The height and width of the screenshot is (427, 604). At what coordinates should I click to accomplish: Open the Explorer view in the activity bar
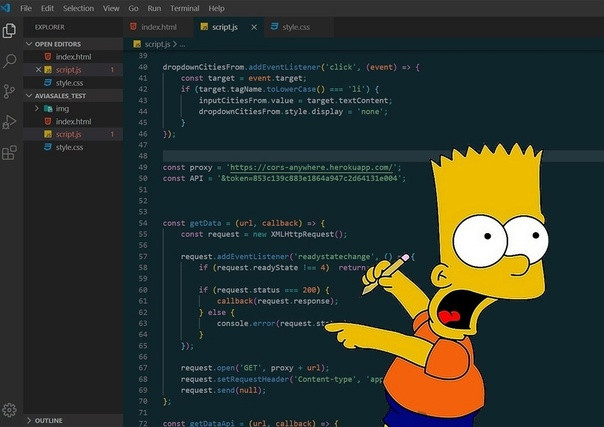9,30
